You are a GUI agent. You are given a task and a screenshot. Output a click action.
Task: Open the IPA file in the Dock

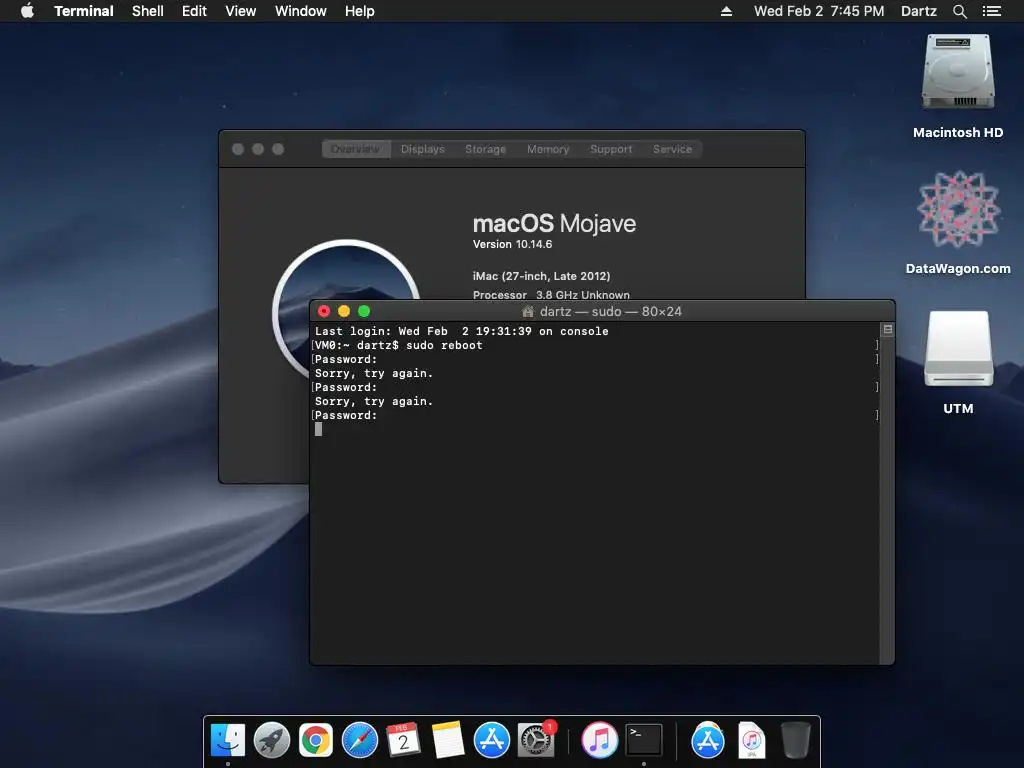[752, 740]
